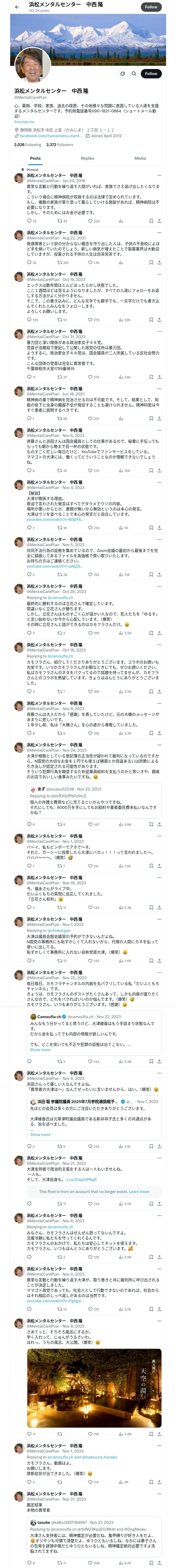View analytics on the Oct 19, 2023 post

coord(122,320)
